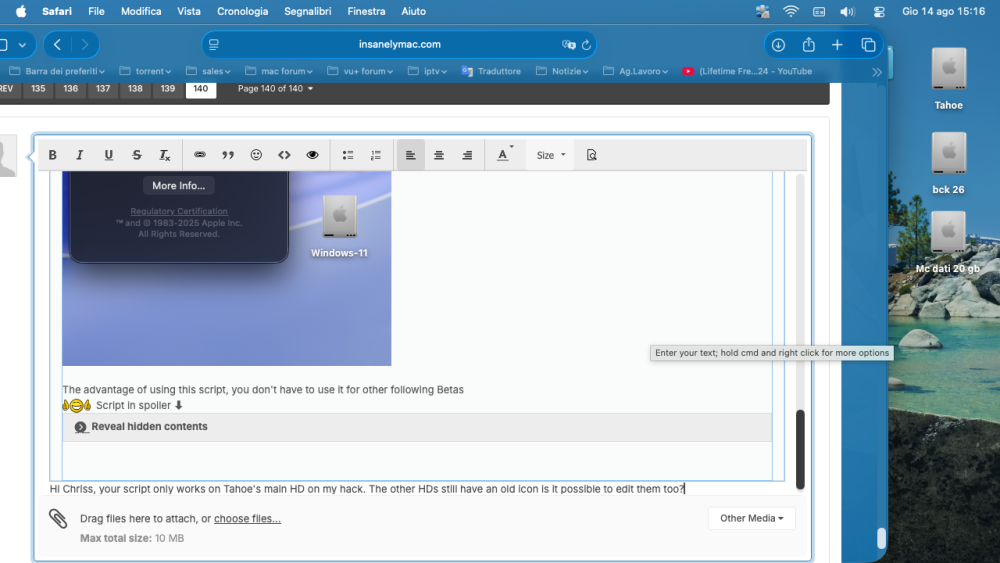Image resolution: width=1000 pixels, height=563 pixels.
Task: Show more bookmarks with double chevron
Action: coord(877,72)
